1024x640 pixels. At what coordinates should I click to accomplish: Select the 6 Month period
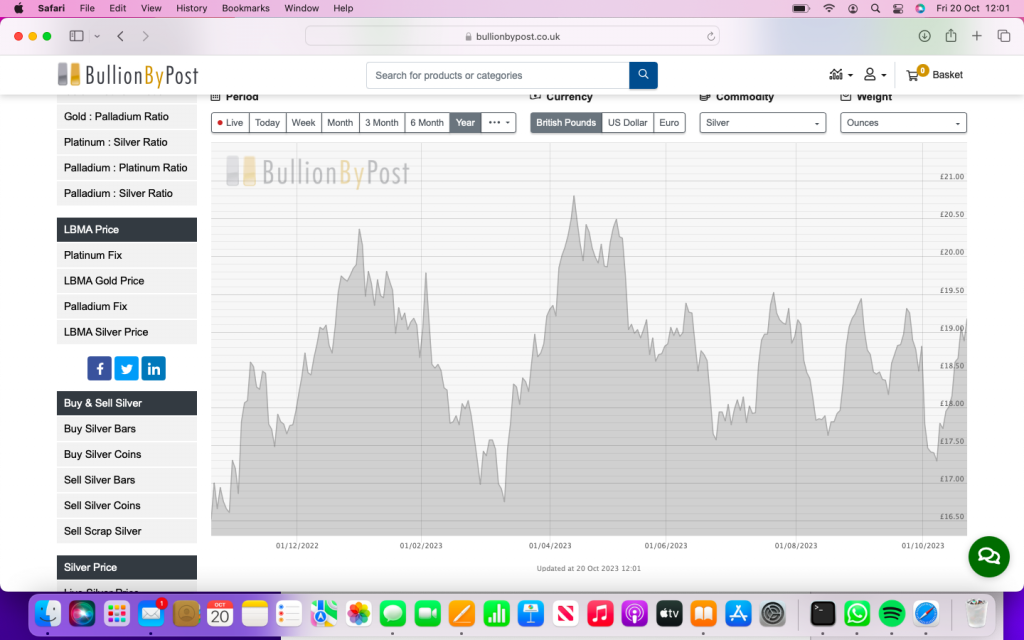[427, 123]
